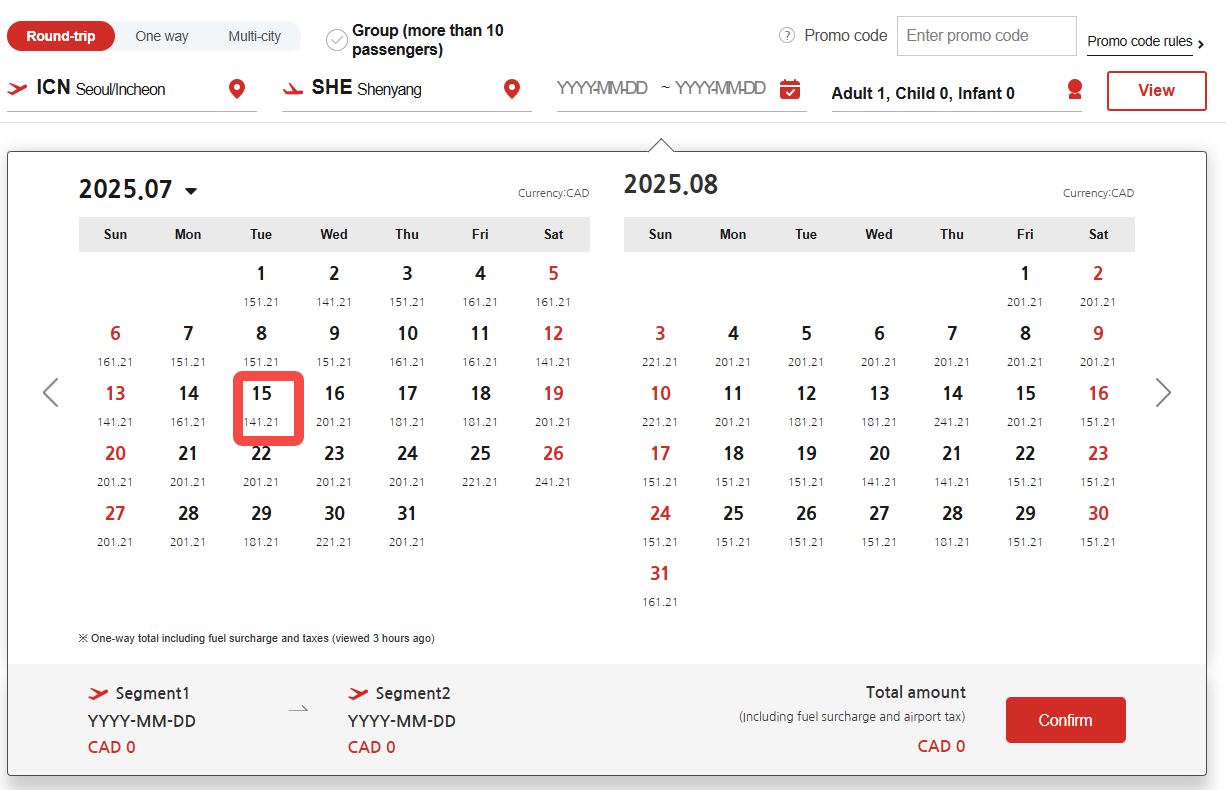The image size is (1226, 790).
Task: Select the Round-trip option
Action: point(61,36)
